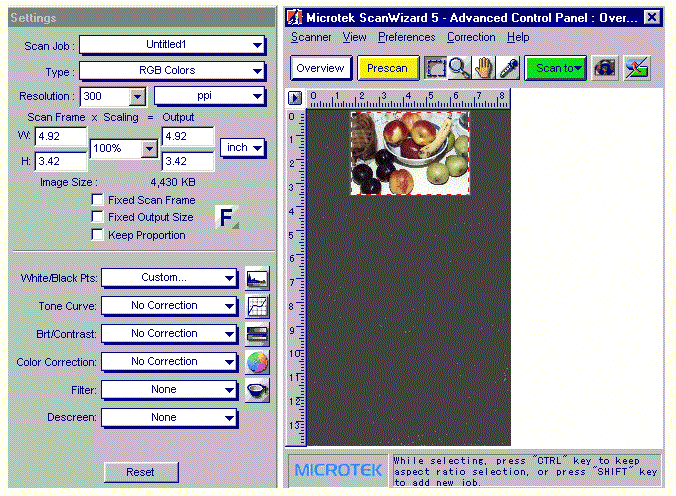Enable the Fixed Scan Frame checkbox

97,200
